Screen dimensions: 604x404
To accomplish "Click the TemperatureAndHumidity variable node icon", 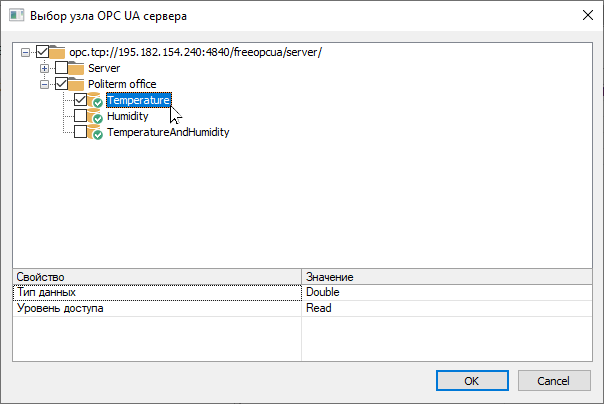I will pos(96,133).
